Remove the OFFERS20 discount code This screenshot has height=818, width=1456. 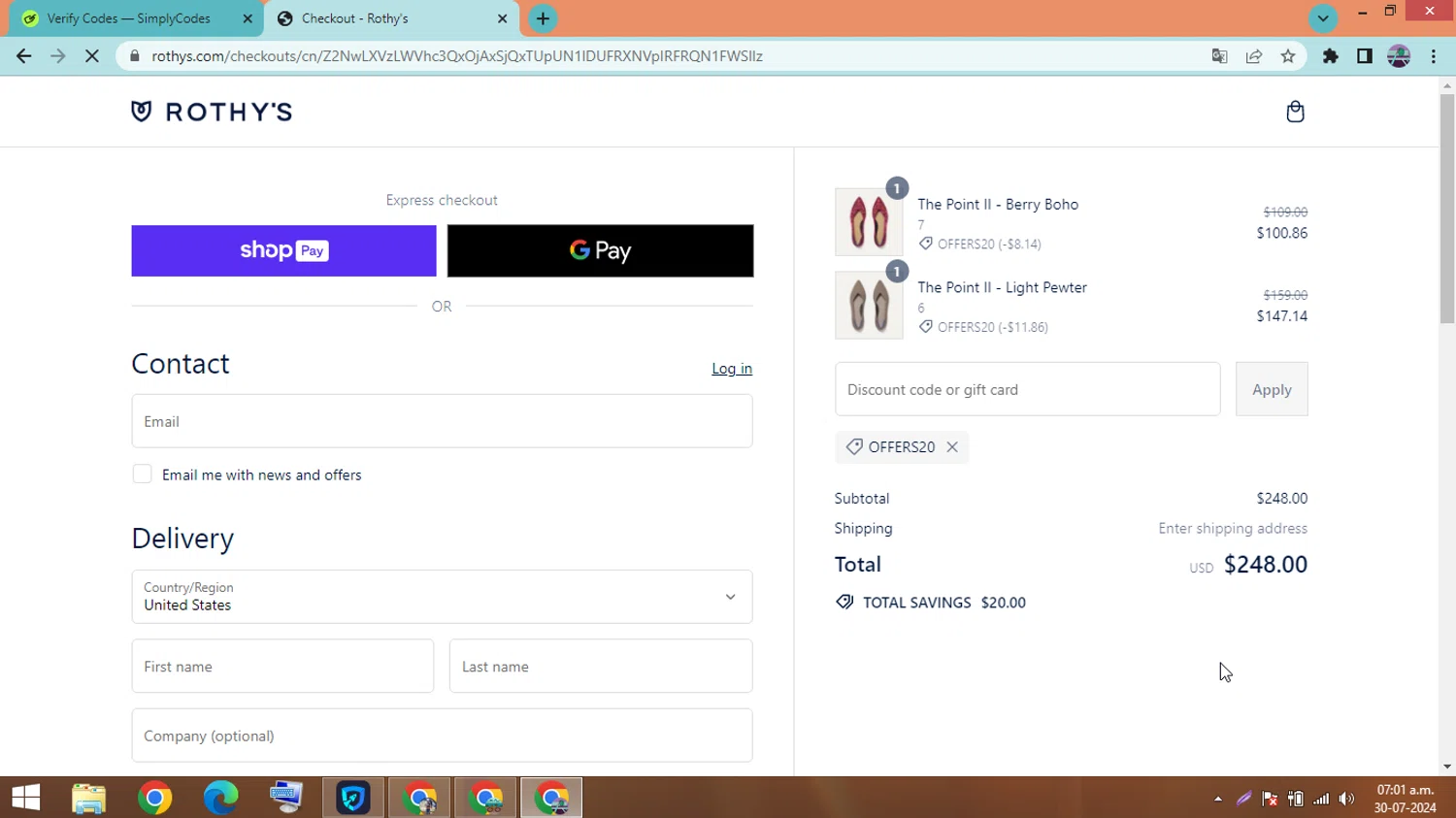tap(952, 447)
